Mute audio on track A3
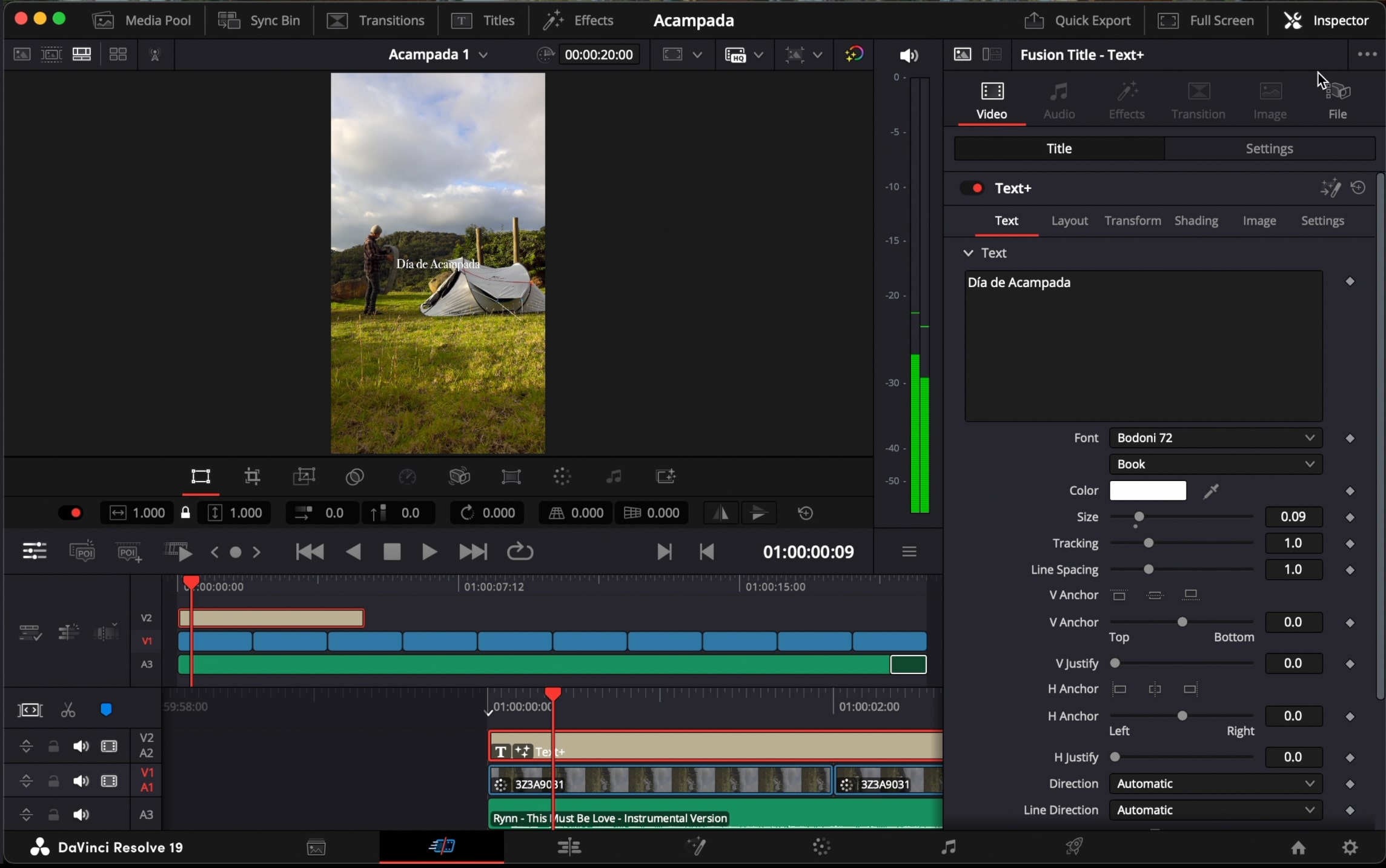This screenshot has width=1386, height=868. tap(81, 815)
